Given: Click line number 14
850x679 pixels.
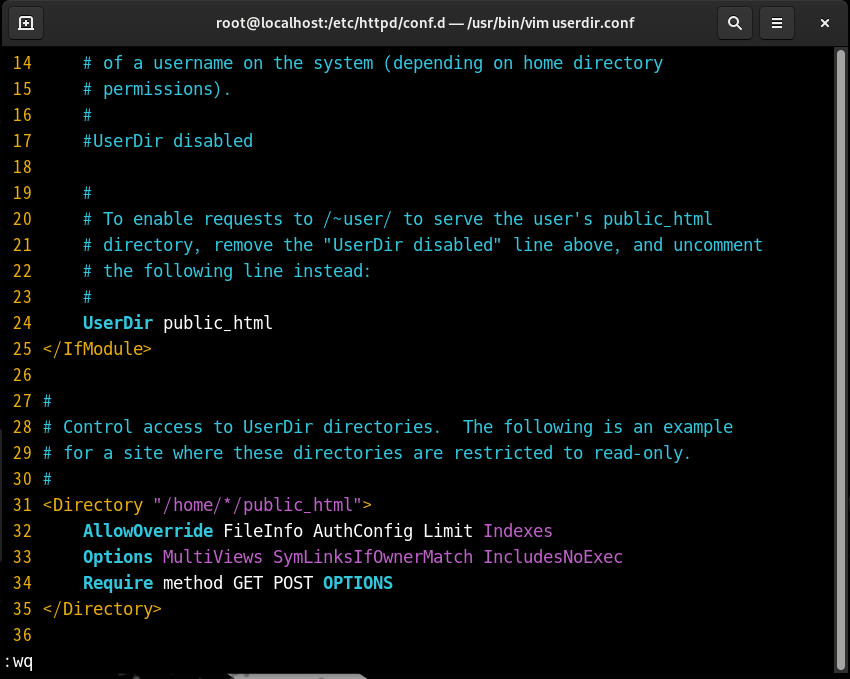Looking at the screenshot, I should click(x=22, y=63).
